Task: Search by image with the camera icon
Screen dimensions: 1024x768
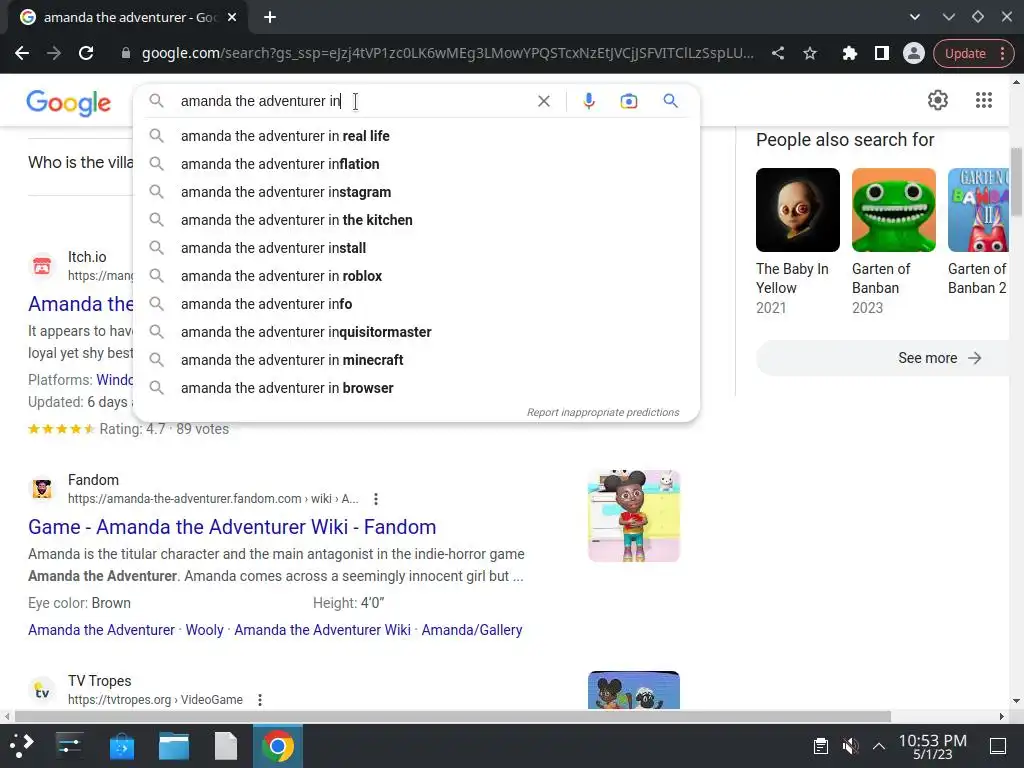Action: (628, 101)
